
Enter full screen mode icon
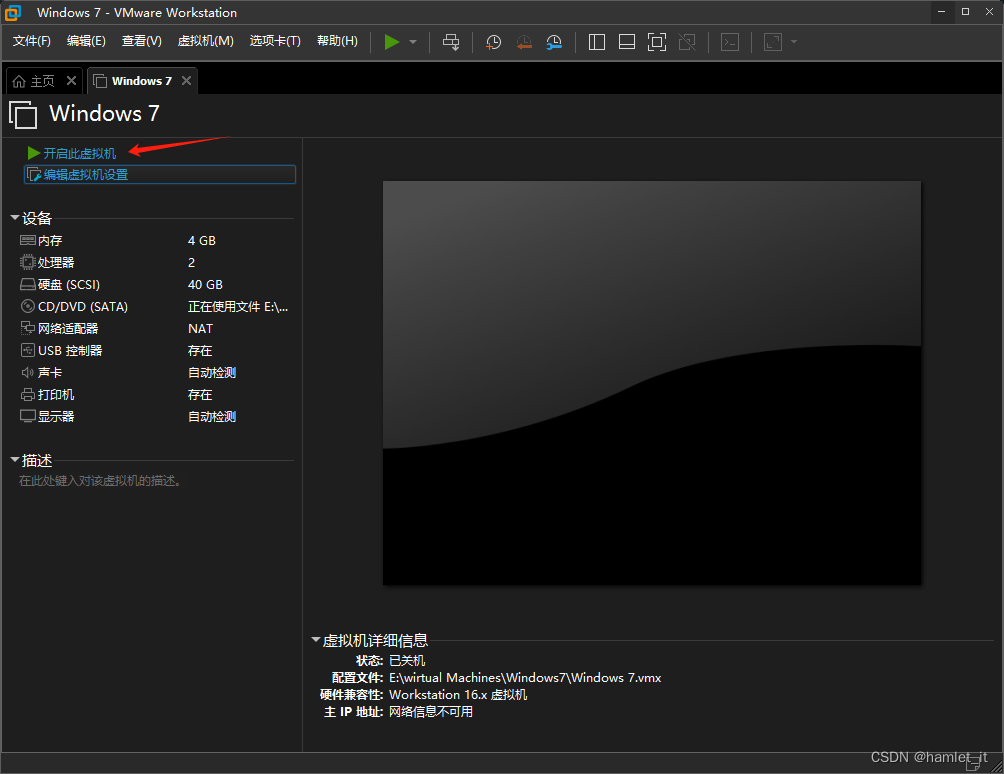point(657,42)
